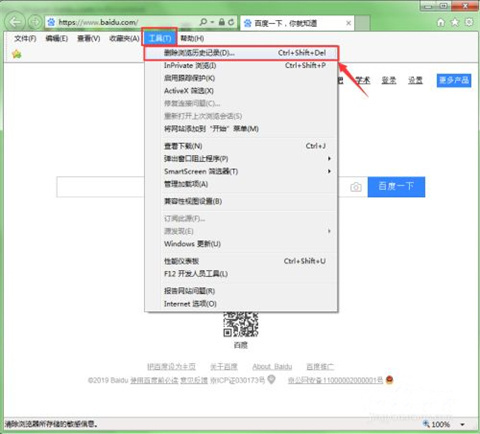
Task: Click the 京公网安备 11000002000001号 link
Action: [x=335, y=380]
